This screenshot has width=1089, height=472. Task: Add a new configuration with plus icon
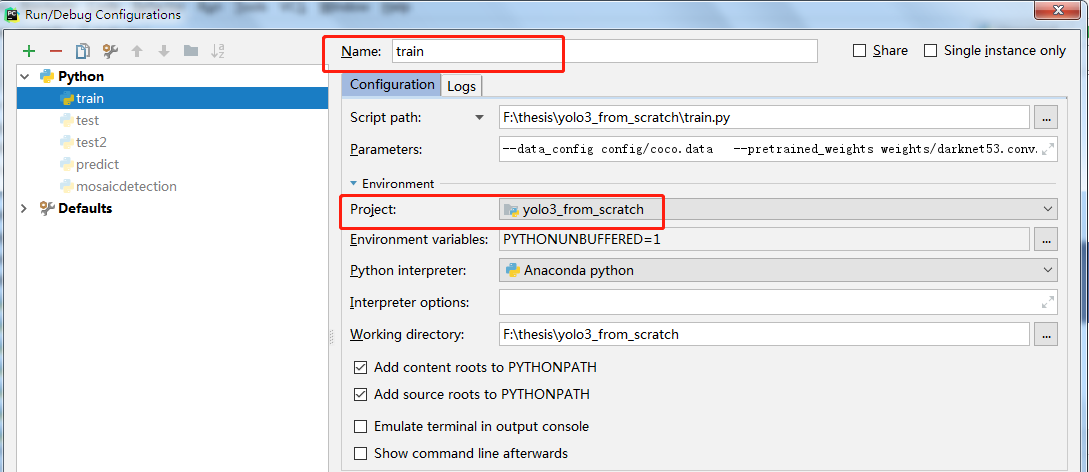28,51
